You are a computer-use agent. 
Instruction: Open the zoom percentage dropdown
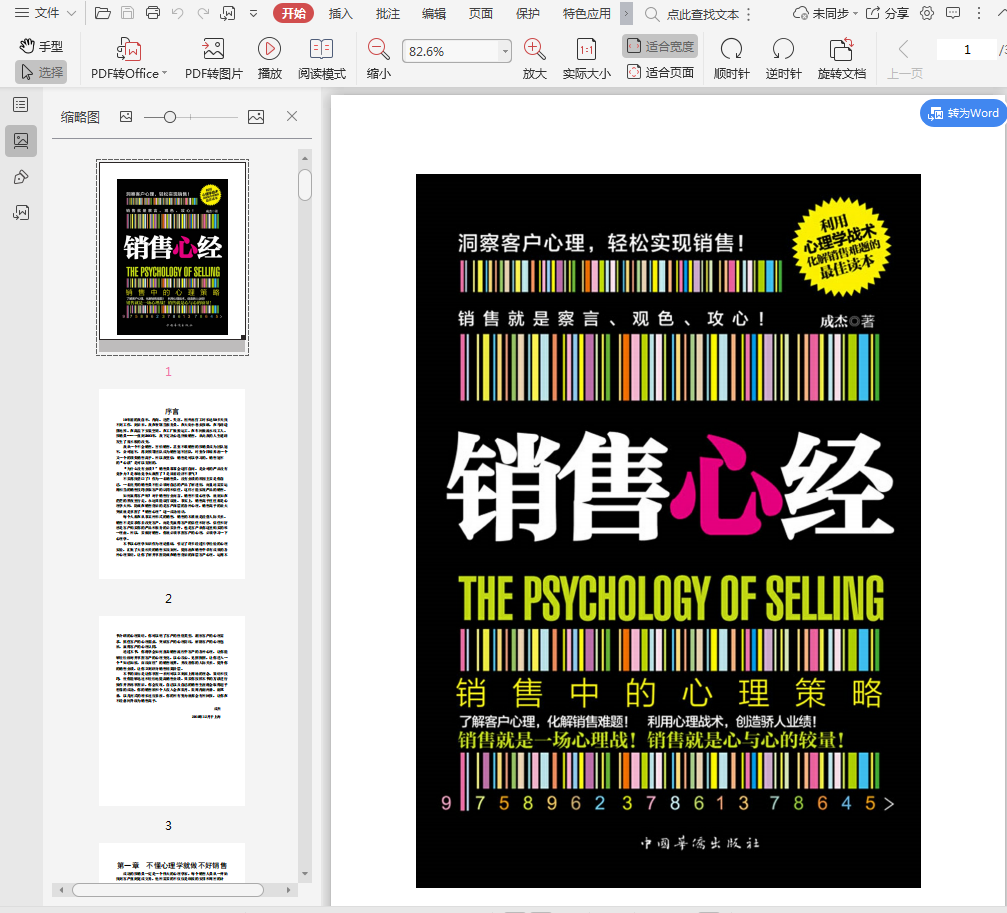click(504, 51)
